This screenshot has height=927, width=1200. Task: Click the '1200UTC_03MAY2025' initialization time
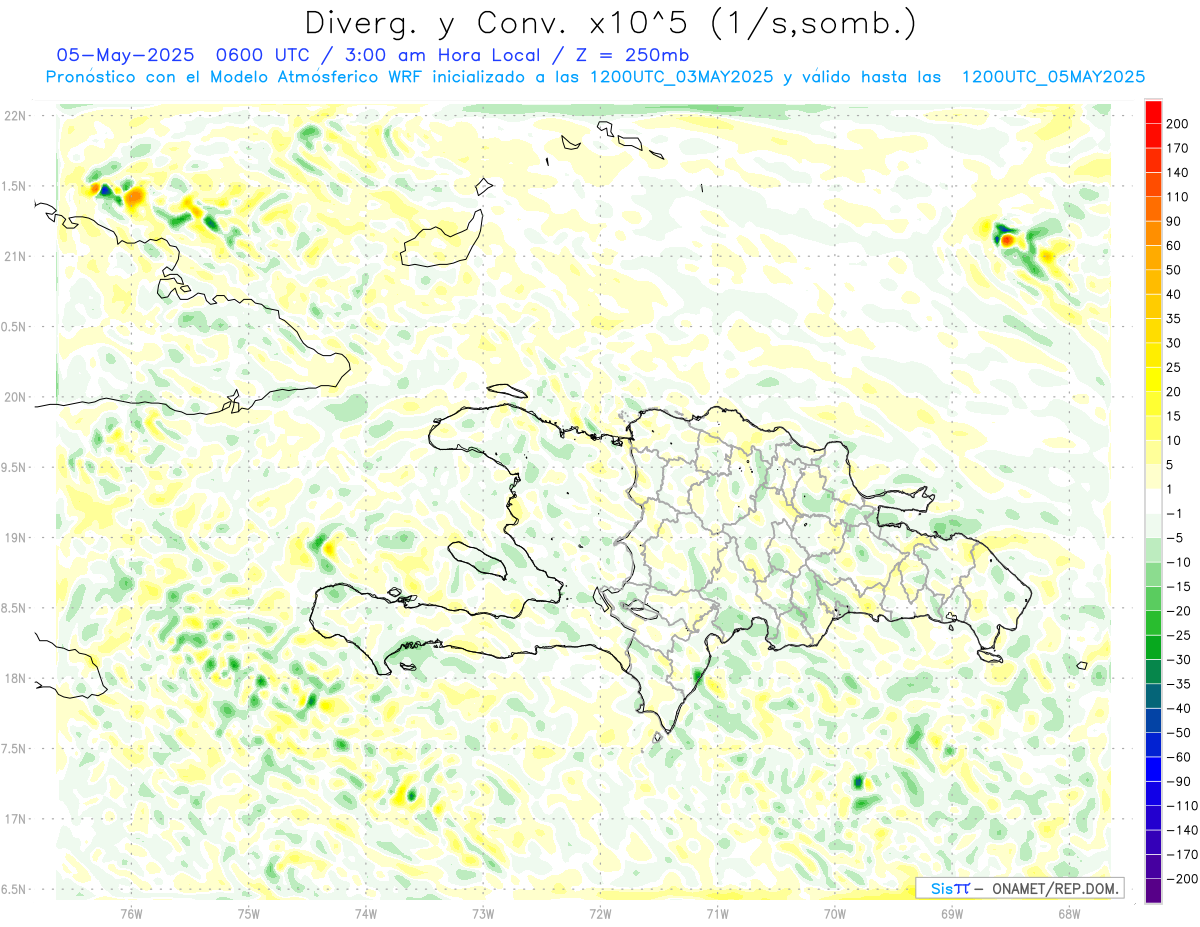click(x=682, y=77)
